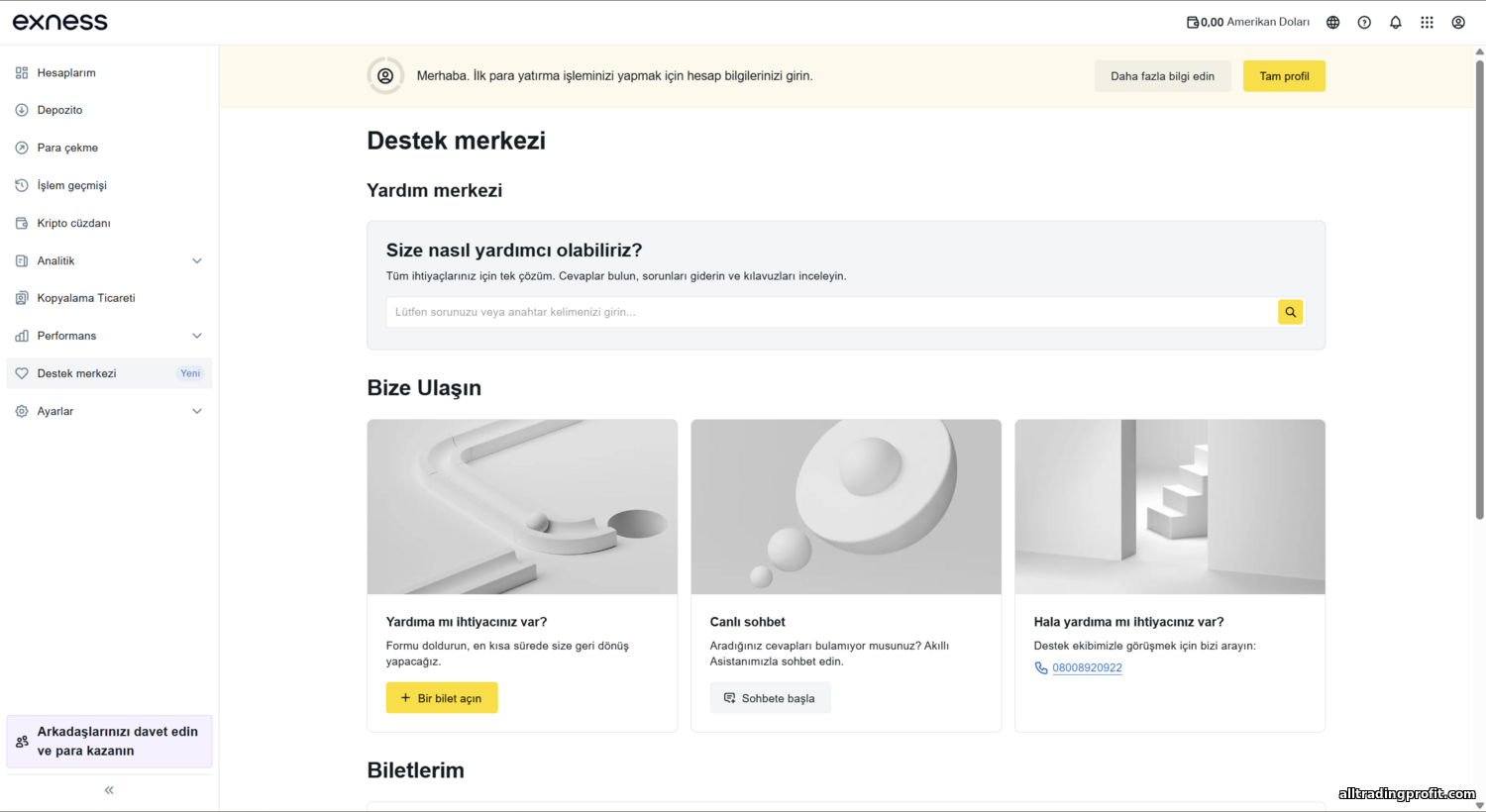Open the apps grid icon

click(1427, 22)
